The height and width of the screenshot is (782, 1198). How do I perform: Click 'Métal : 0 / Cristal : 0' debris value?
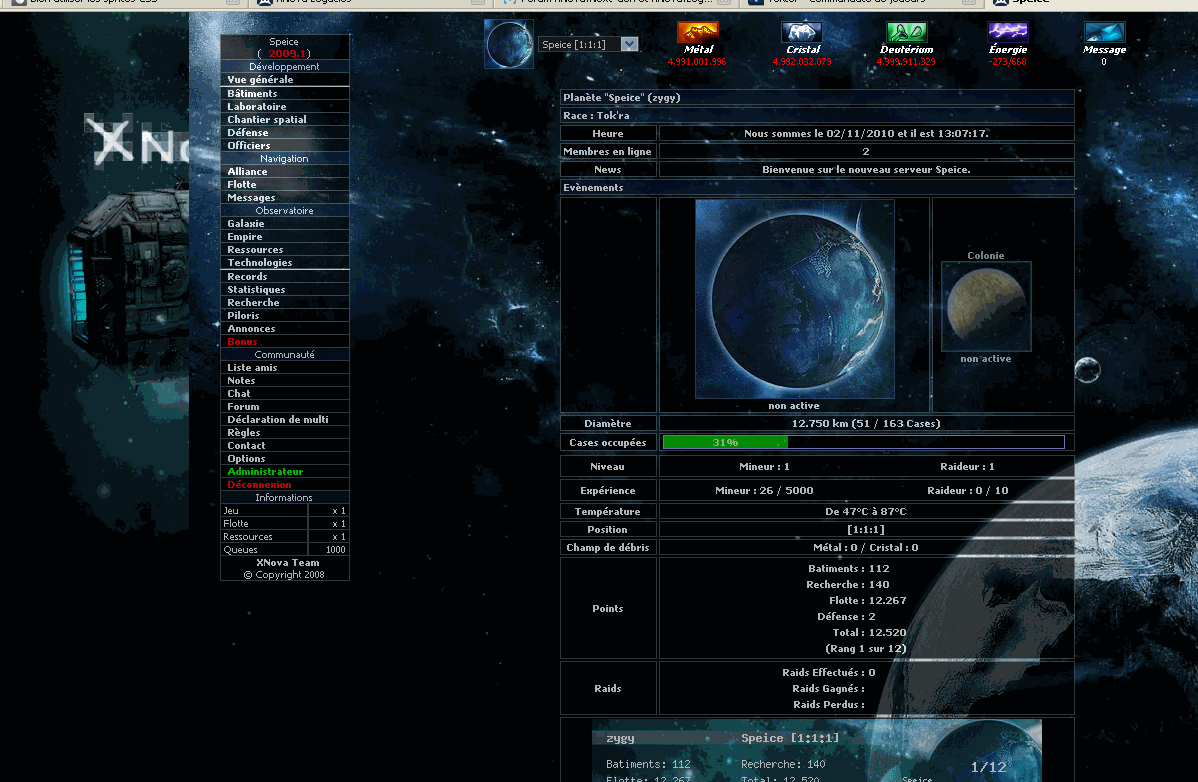pyautogui.click(x=866, y=547)
